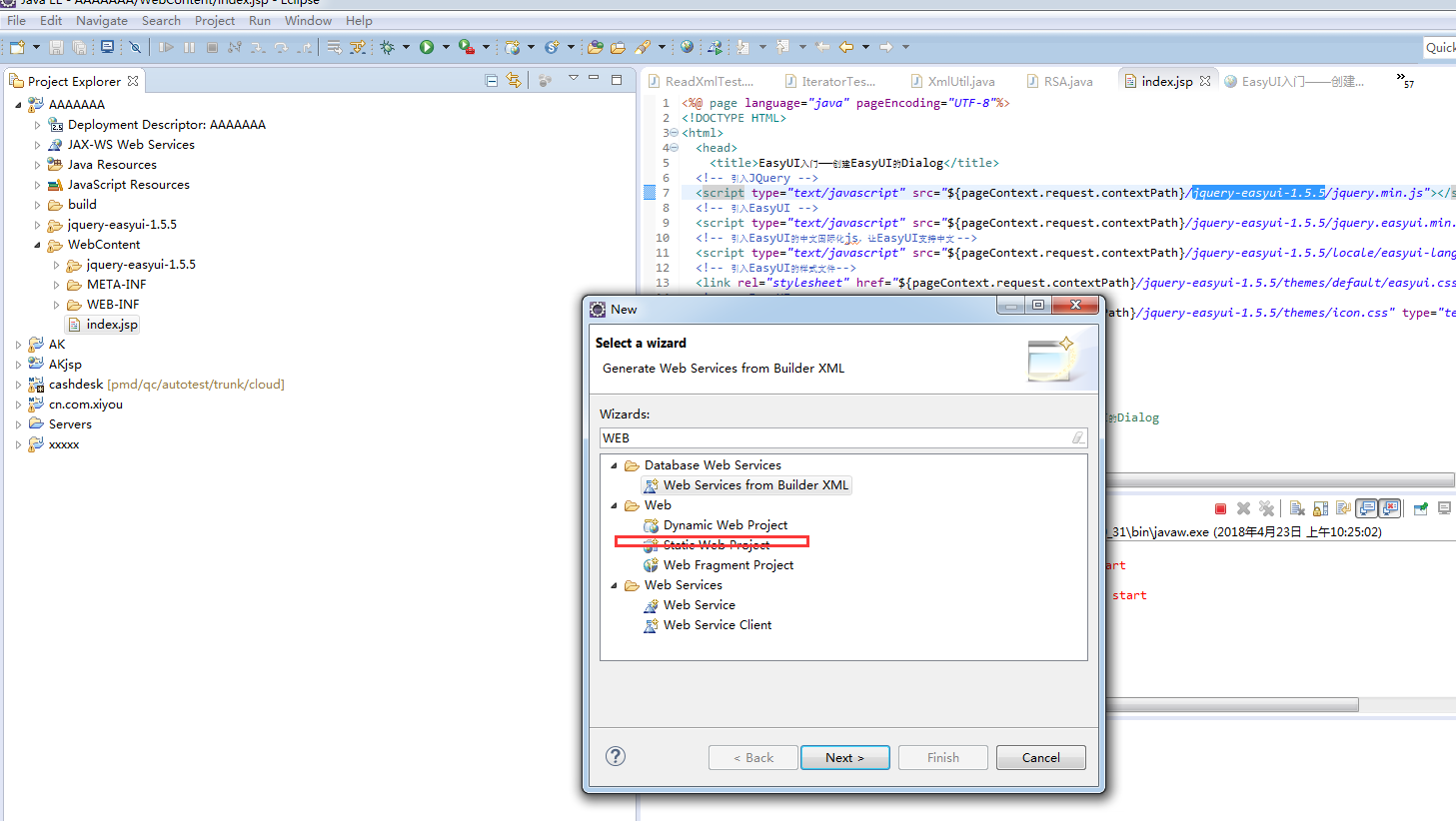The height and width of the screenshot is (821, 1456).
Task: Collapse Database Web Services category
Action: (x=614, y=465)
